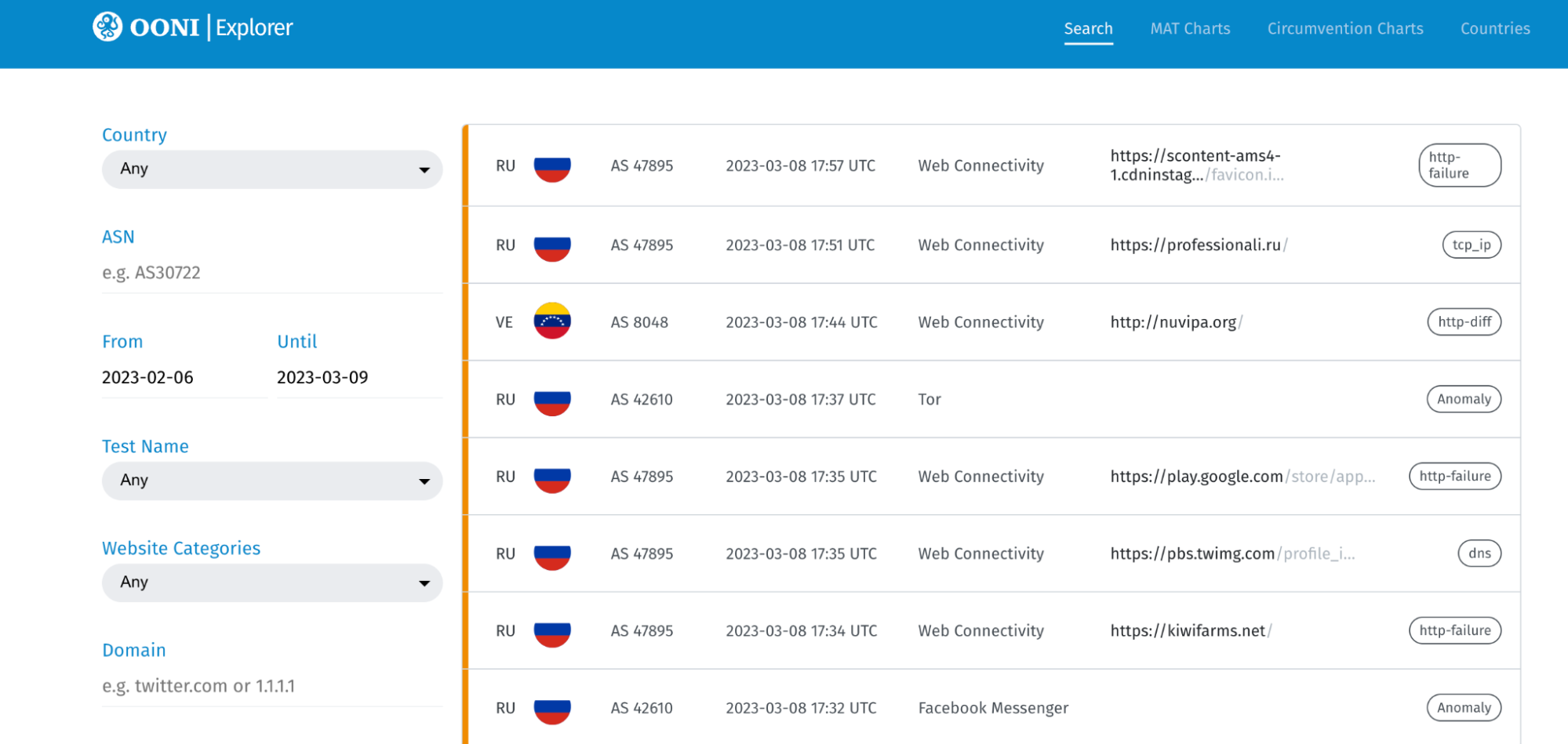This screenshot has width=1568, height=744.
Task: Click the Domain text field
Action: coord(271,686)
